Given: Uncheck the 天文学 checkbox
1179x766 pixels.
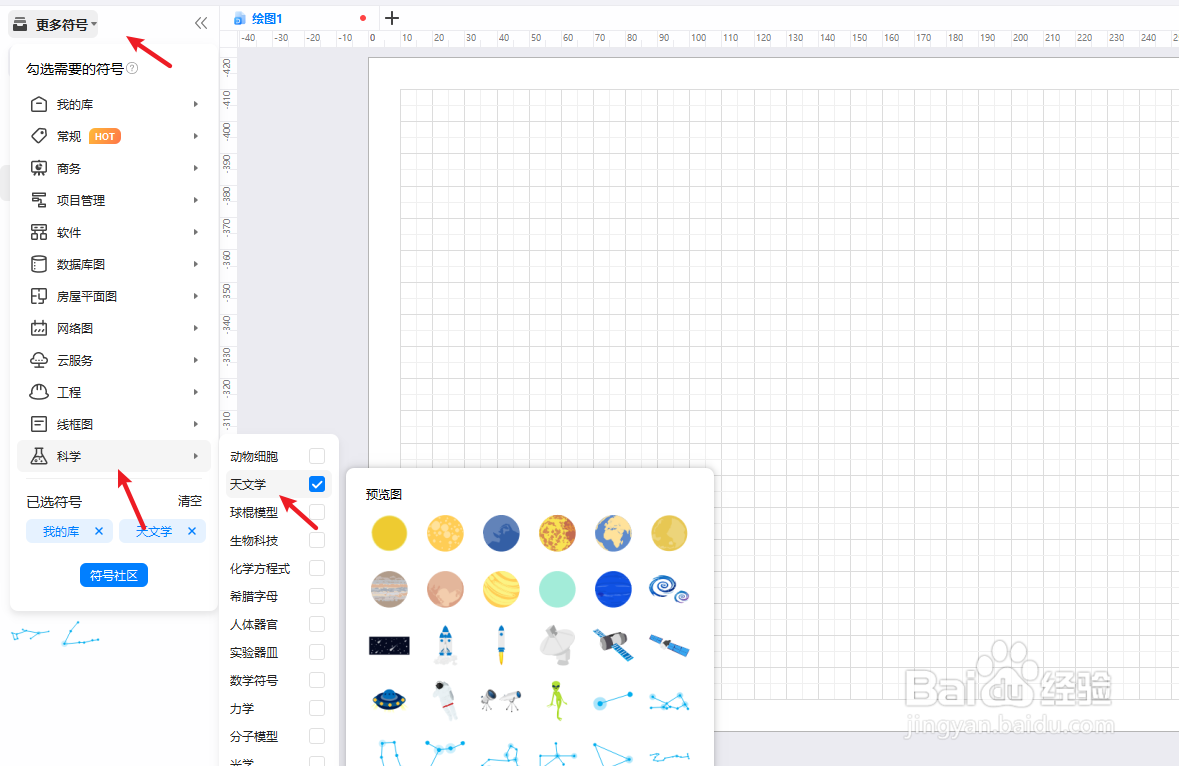Looking at the screenshot, I should (x=317, y=484).
